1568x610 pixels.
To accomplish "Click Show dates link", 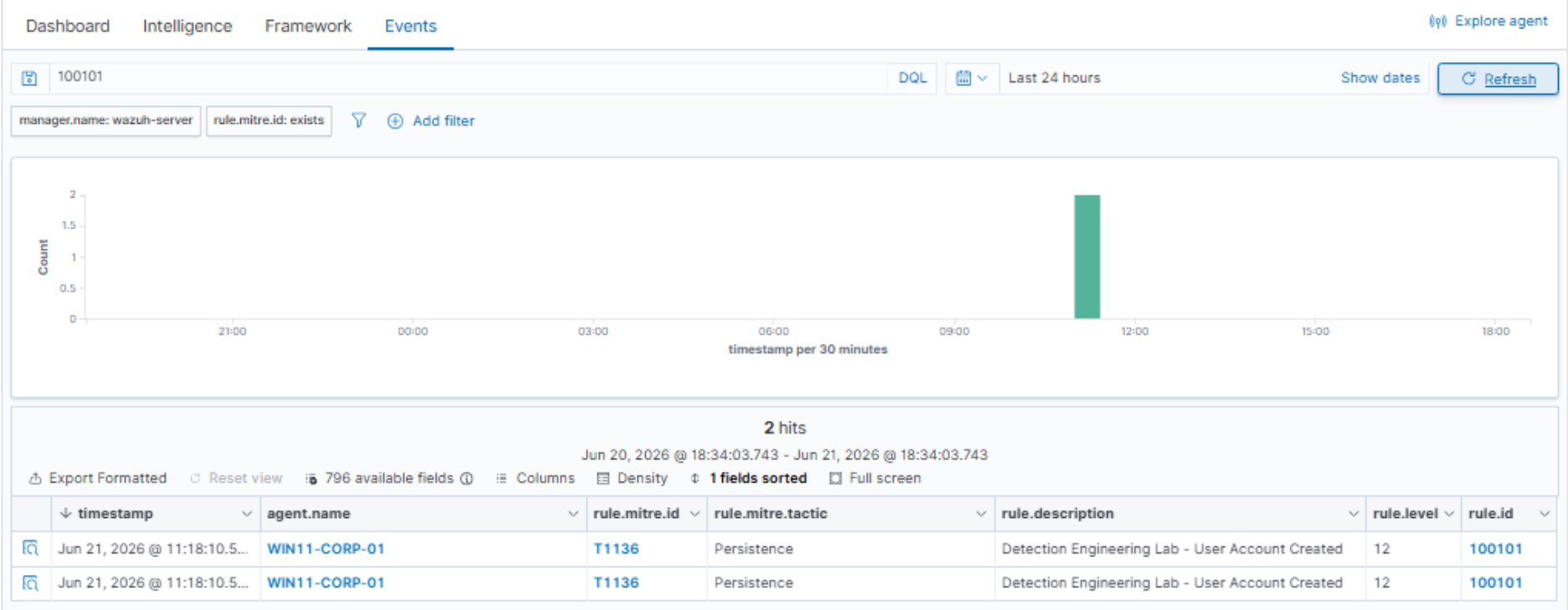I will [x=1380, y=78].
